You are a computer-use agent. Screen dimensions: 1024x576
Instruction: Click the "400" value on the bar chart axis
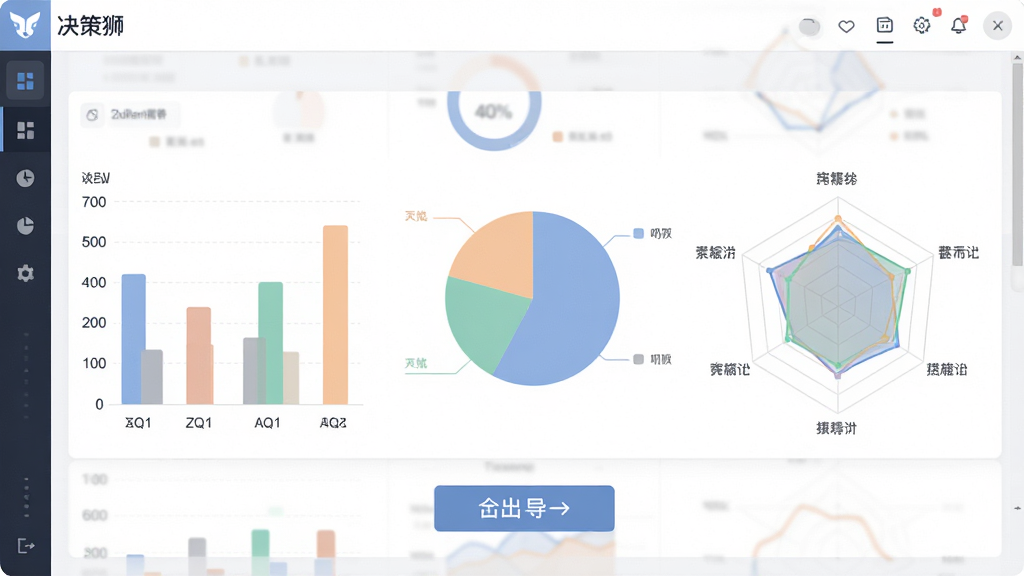point(94,283)
